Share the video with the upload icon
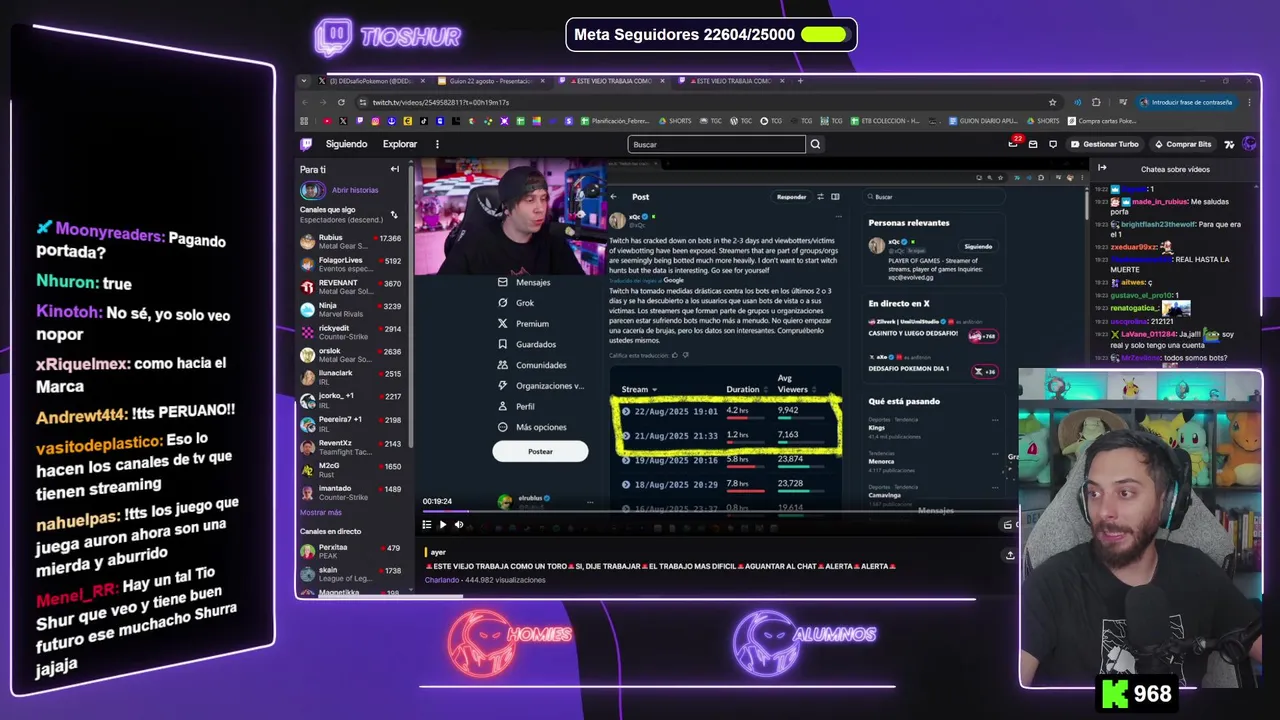1280x720 pixels. 1010,555
